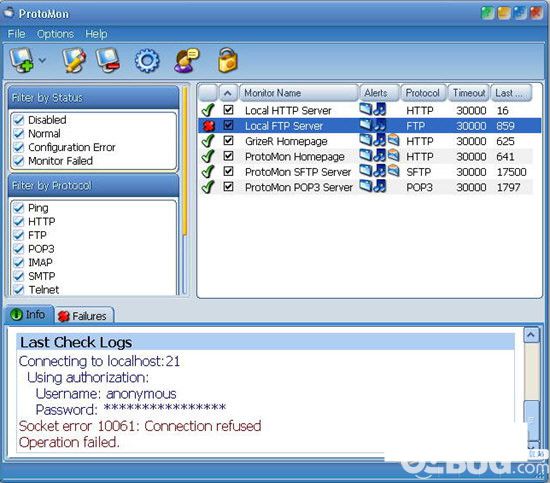The height and width of the screenshot is (483, 550).
Task: Click the Add Monitor toolbar icon
Action: pyautogui.click(x=22, y=60)
